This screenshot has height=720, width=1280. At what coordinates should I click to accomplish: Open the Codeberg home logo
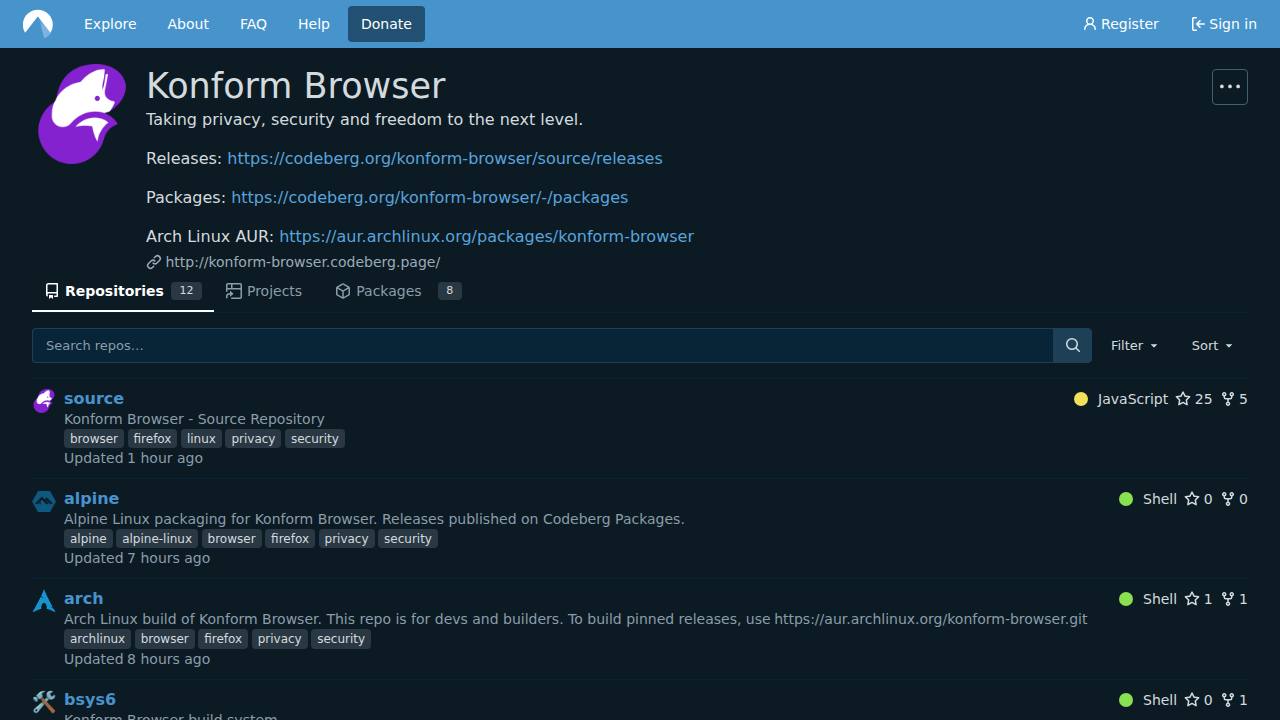(x=38, y=24)
